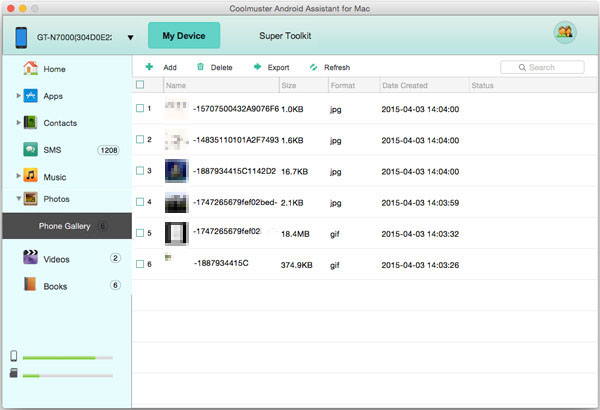Screen dimensions: 600x410
Task: Collapse the Photos section arrow
Action: tap(18, 199)
